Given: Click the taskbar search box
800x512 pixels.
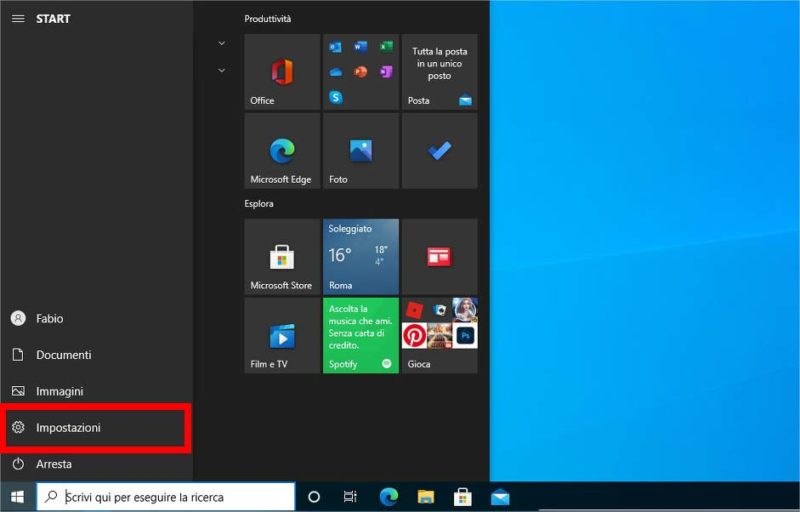Looking at the screenshot, I should tap(166, 497).
